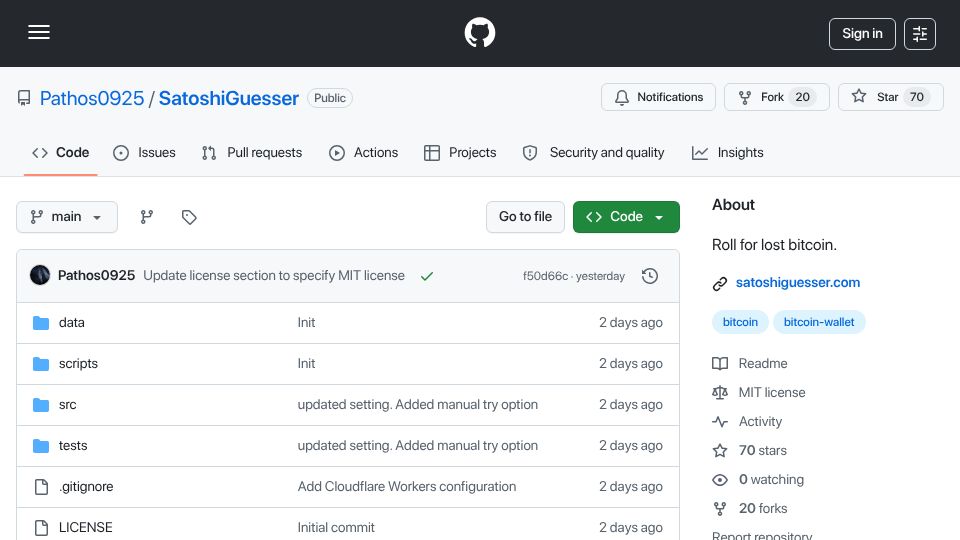960x540 pixels.
Task: Click the MIT license scale icon
Action: [720, 392]
